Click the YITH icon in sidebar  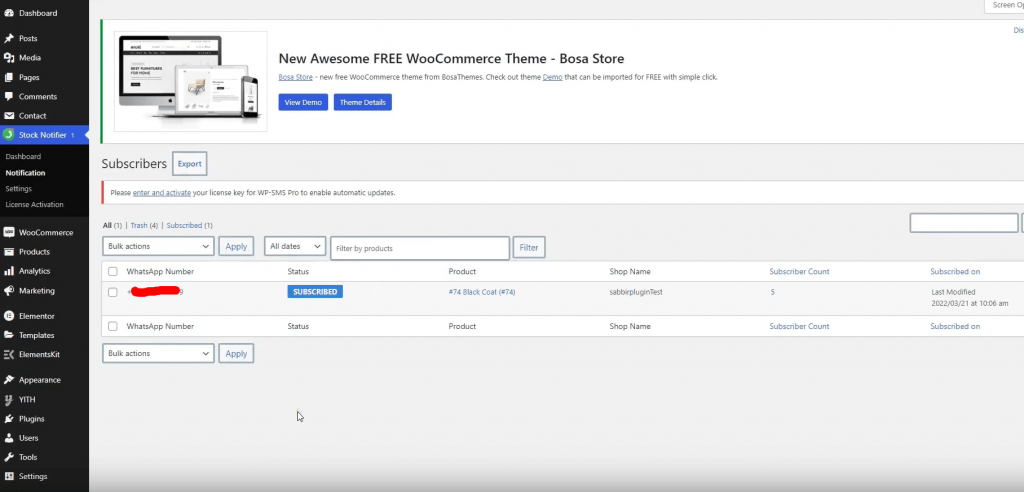(8, 399)
